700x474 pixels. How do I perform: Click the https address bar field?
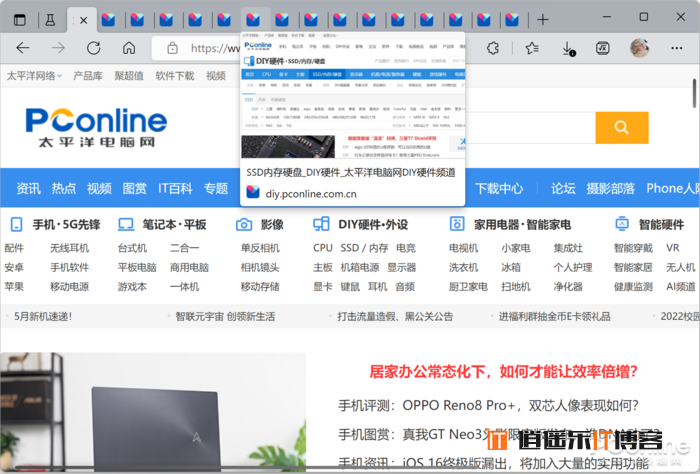(x=196, y=48)
